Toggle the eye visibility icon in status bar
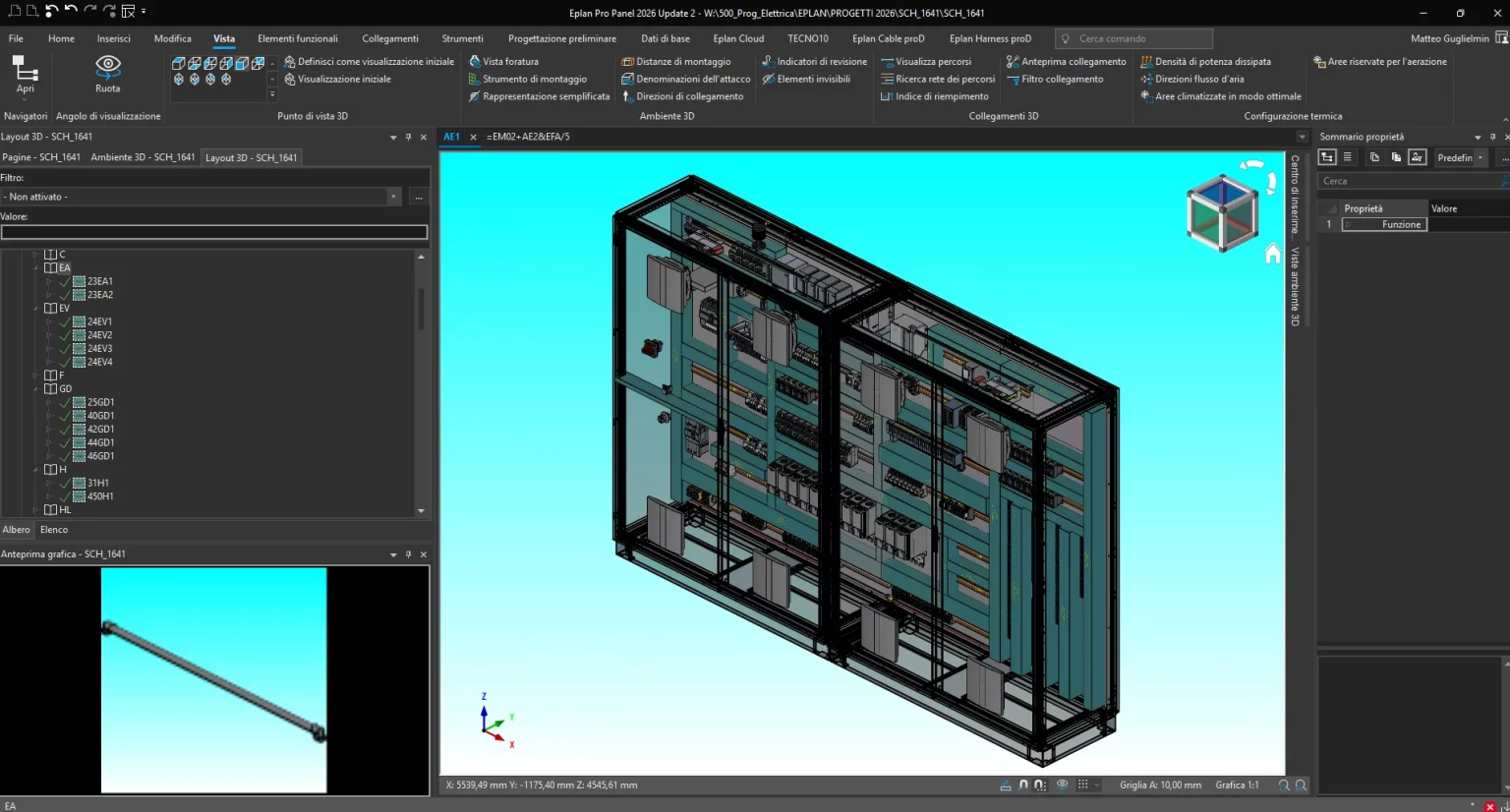The width and height of the screenshot is (1510, 812). 1063,784
